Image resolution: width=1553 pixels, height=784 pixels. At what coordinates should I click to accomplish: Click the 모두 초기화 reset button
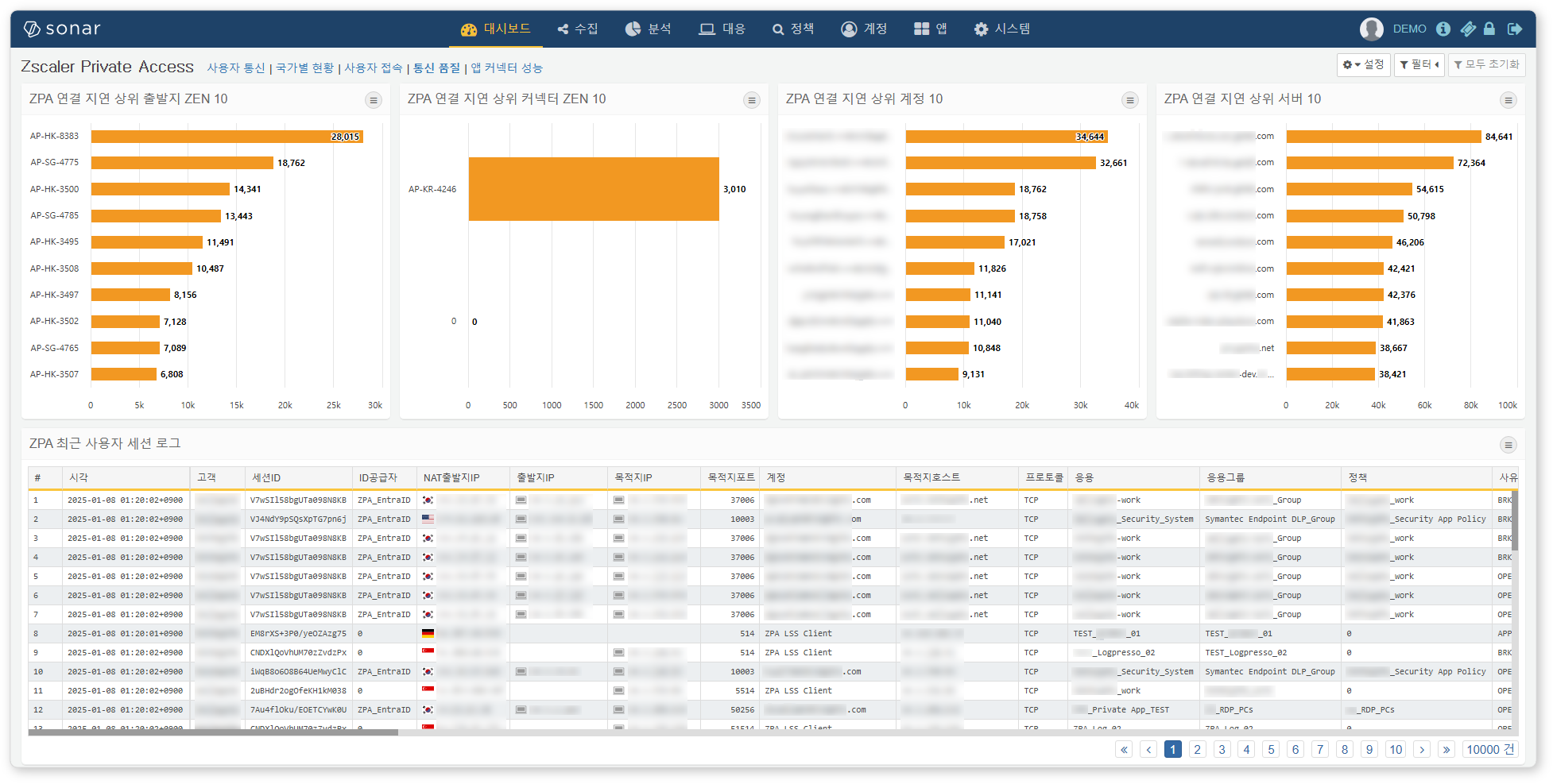(1486, 64)
